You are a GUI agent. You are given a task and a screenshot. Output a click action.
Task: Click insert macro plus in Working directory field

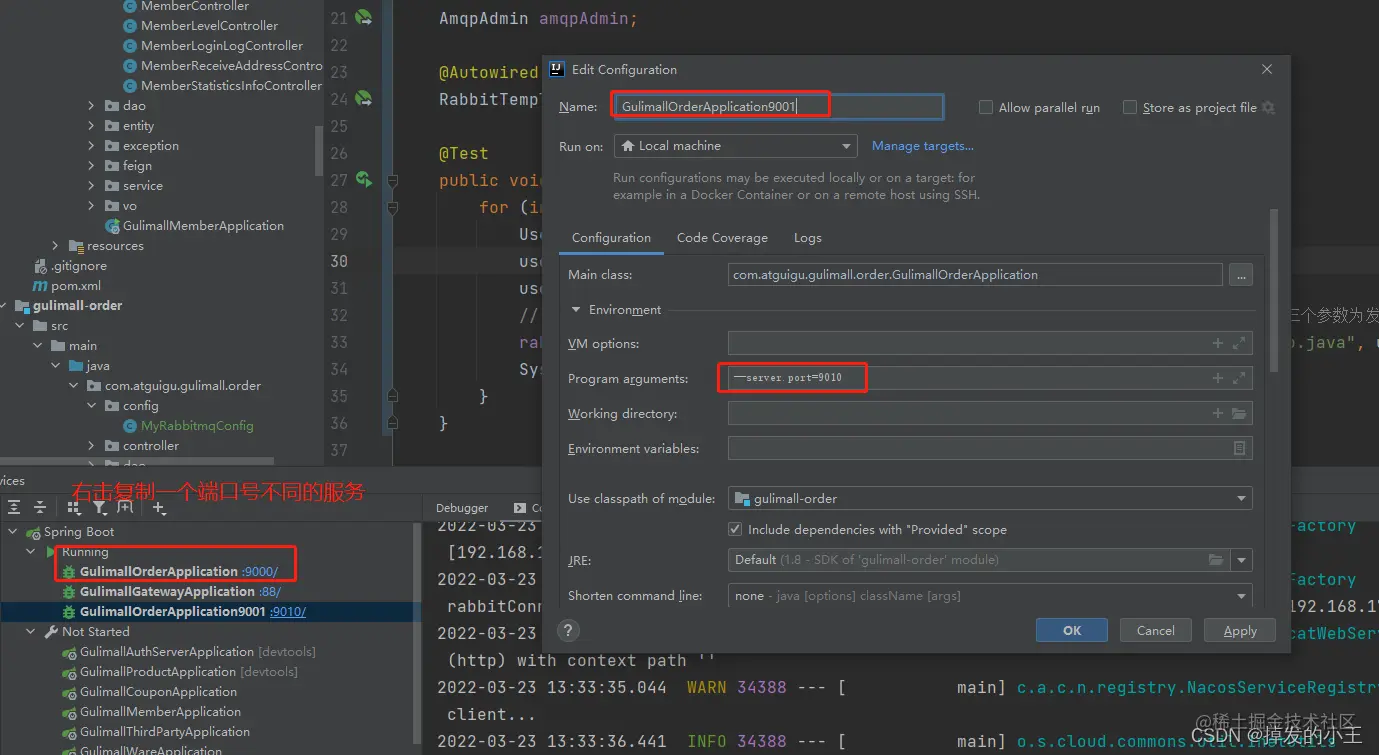click(x=1218, y=413)
